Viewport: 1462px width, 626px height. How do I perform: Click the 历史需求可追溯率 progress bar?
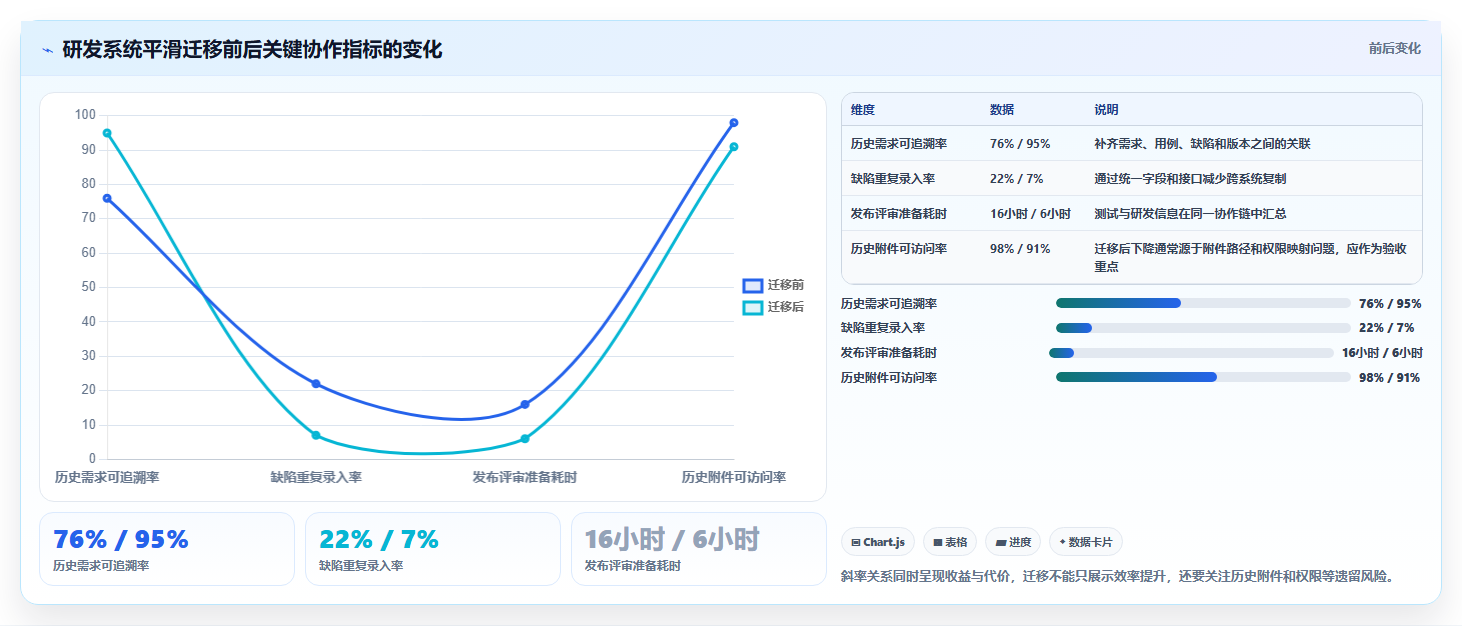1203,303
